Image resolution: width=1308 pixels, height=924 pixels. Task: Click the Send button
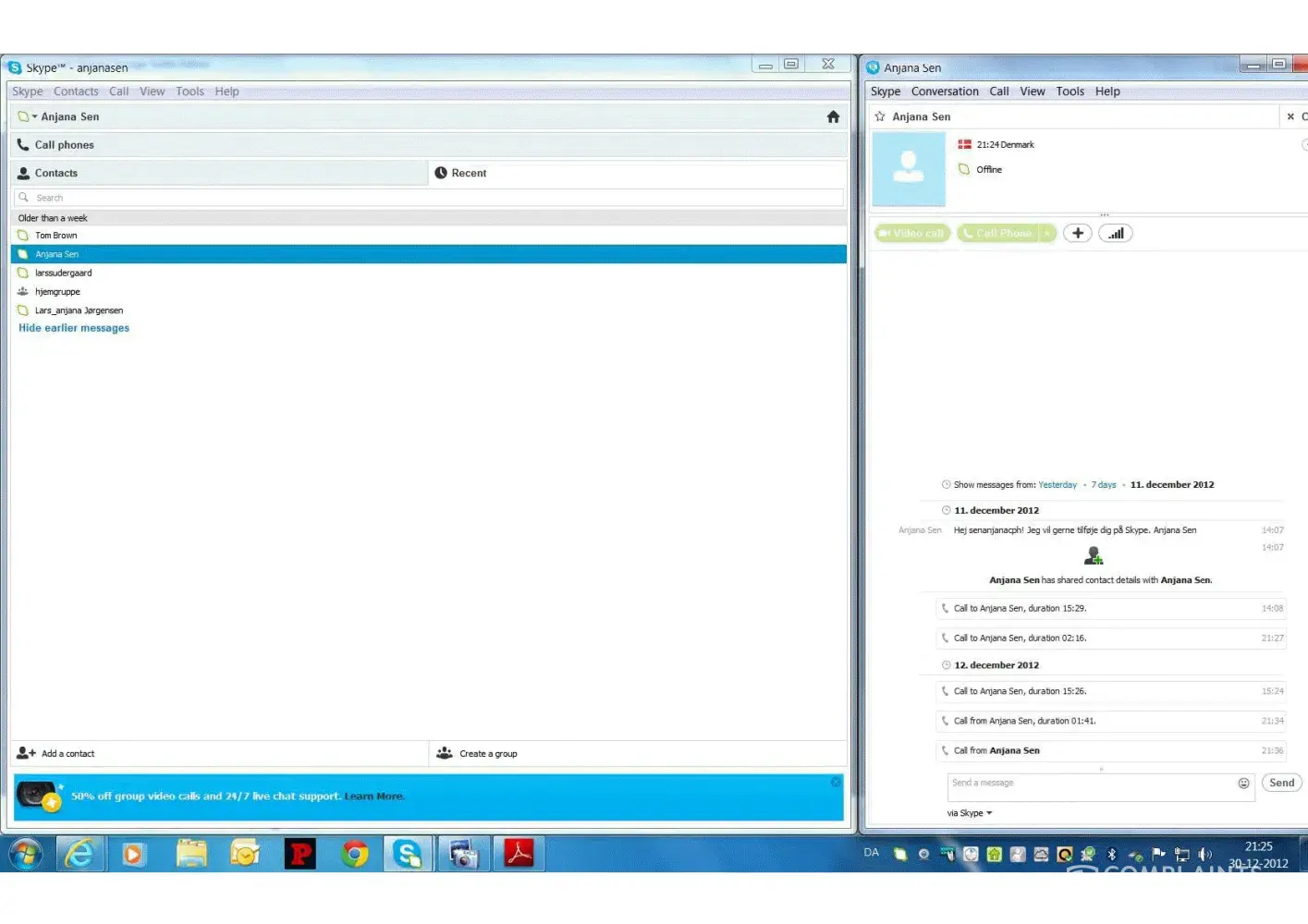[x=1281, y=783]
